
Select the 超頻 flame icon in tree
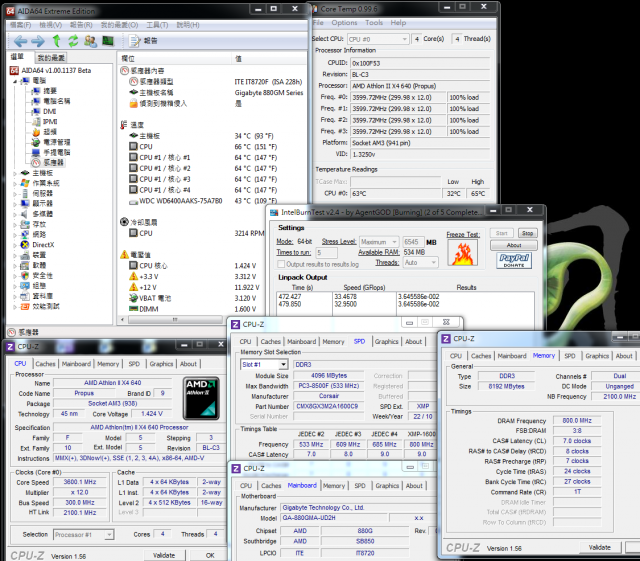pos(36,132)
